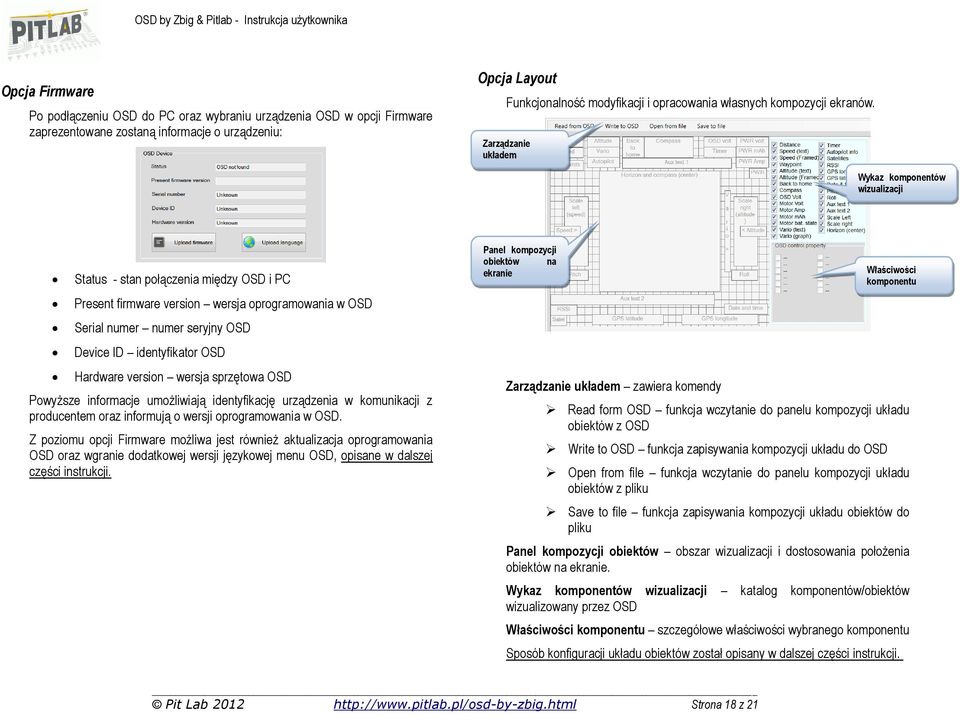
Task: Open the pitlab.pl osd-by-zbig footer link
Action: [x=455, y=704]
